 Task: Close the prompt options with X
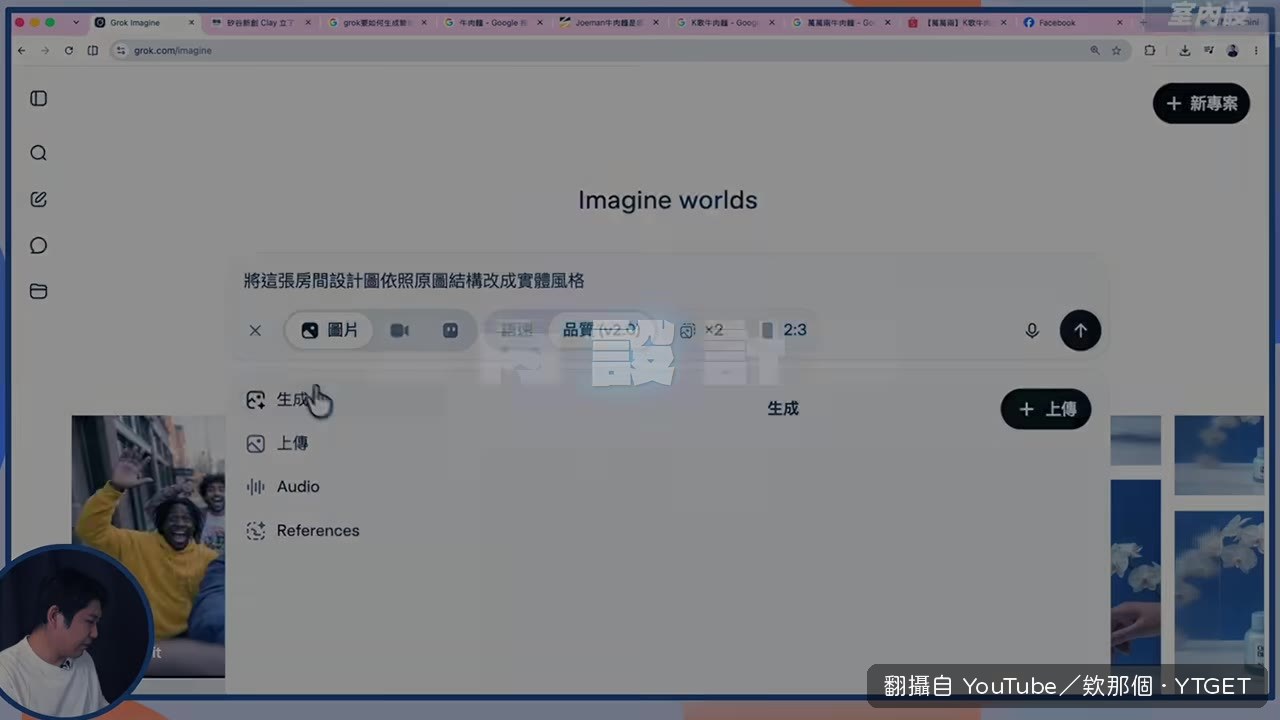pos(255,330)
